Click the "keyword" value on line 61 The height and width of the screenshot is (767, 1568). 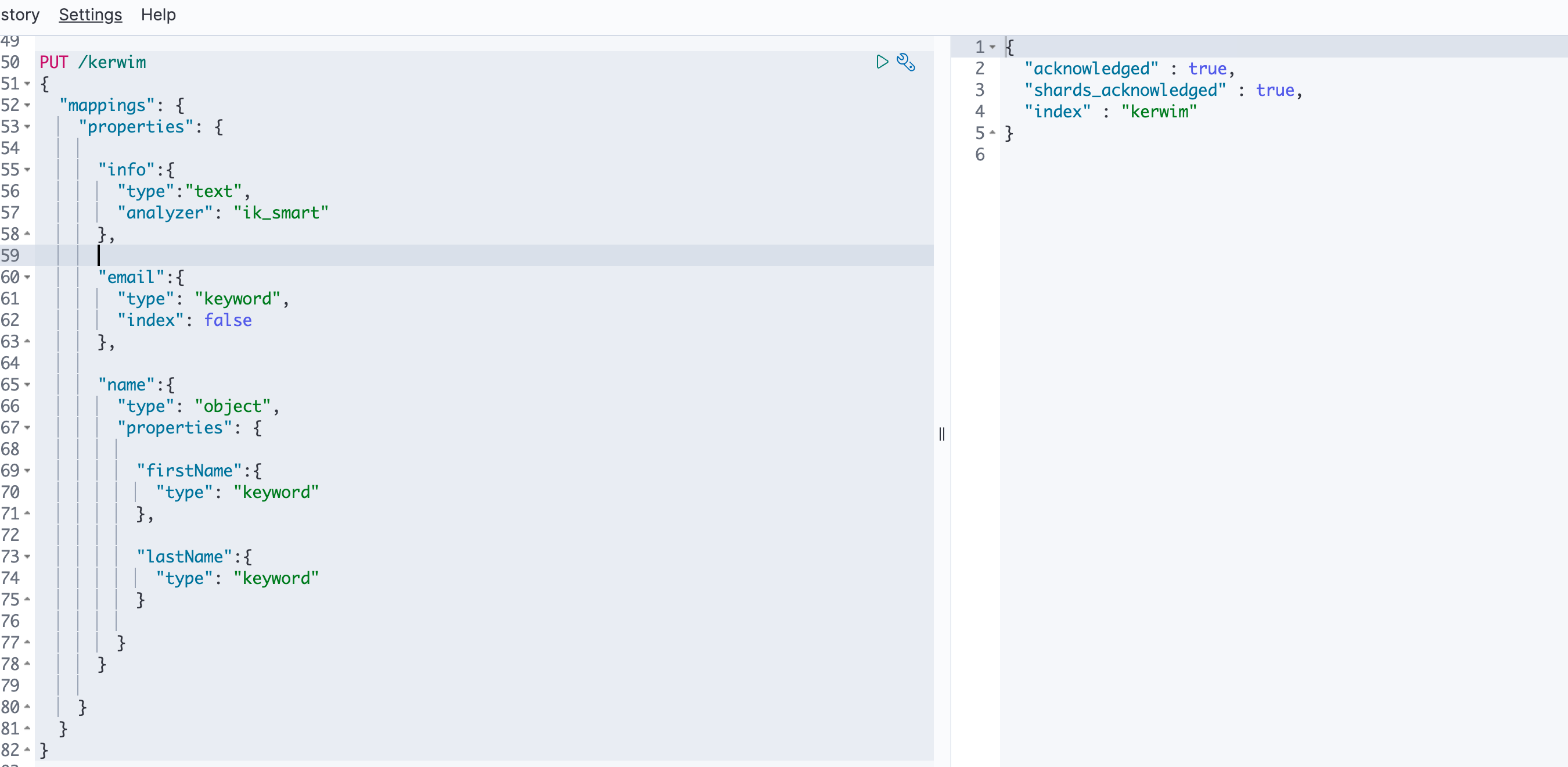pos(238,299)
